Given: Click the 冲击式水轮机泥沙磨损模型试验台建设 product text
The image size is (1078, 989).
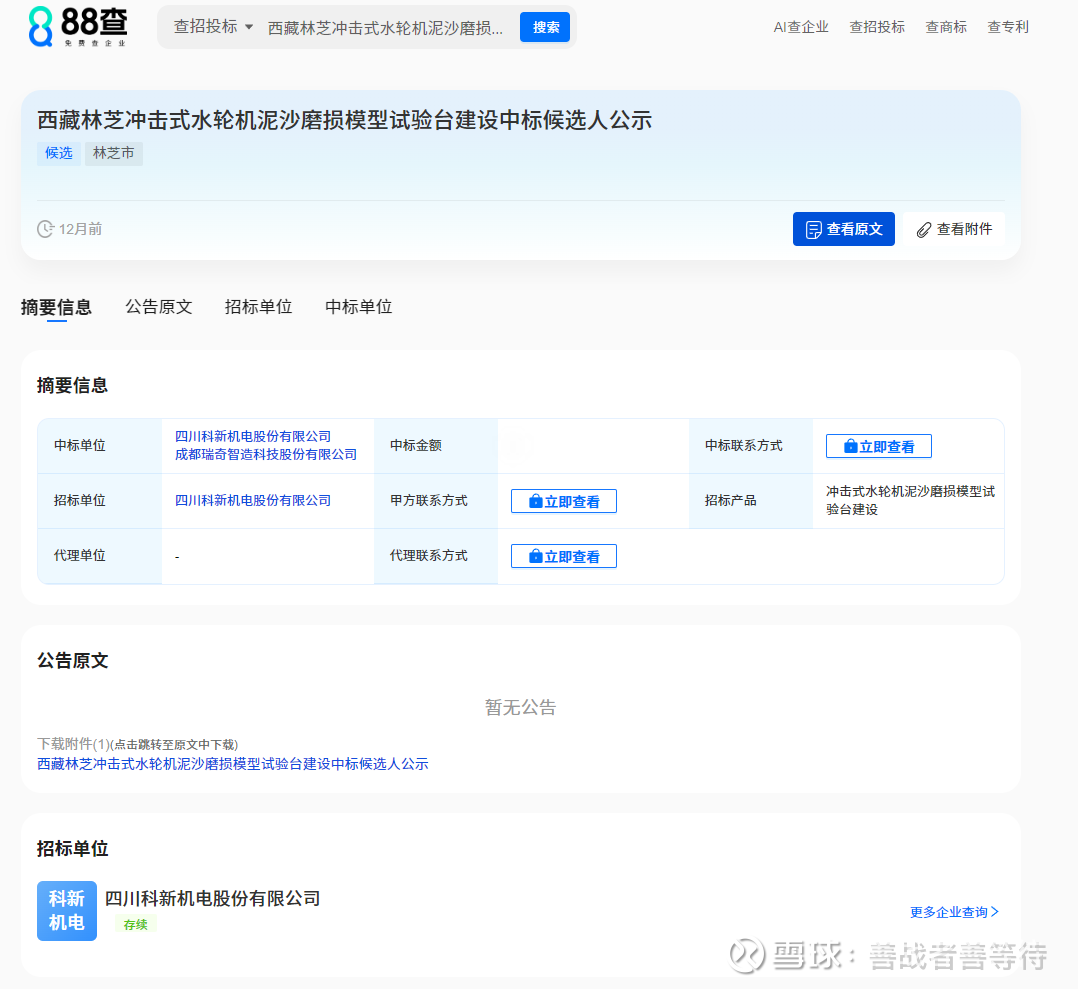Looking at the screenshot, I should [910, 500].
